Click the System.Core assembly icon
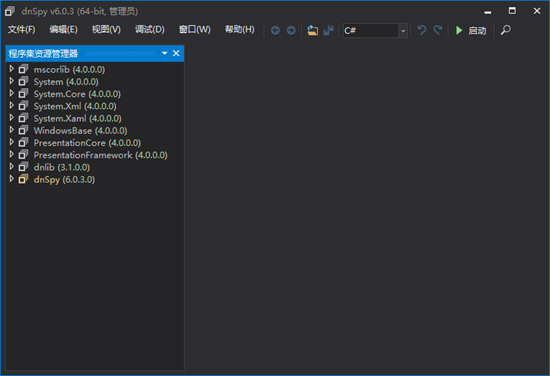 tap(23, 94)
